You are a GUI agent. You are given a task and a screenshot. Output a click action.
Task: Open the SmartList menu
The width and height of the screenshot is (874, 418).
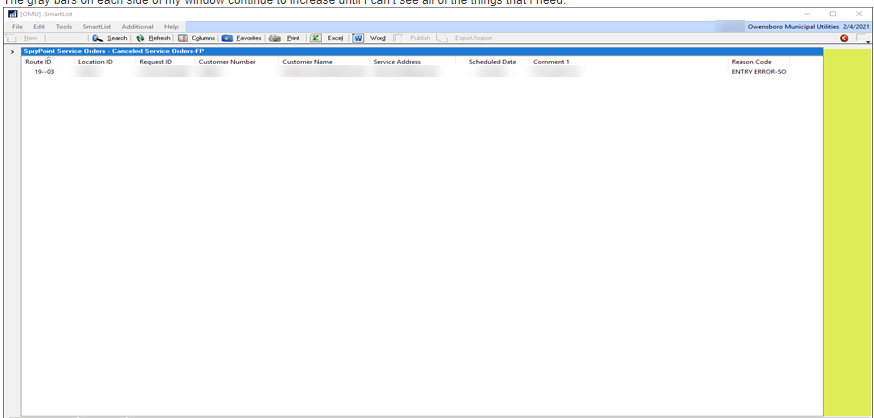(x=97, y=26)
